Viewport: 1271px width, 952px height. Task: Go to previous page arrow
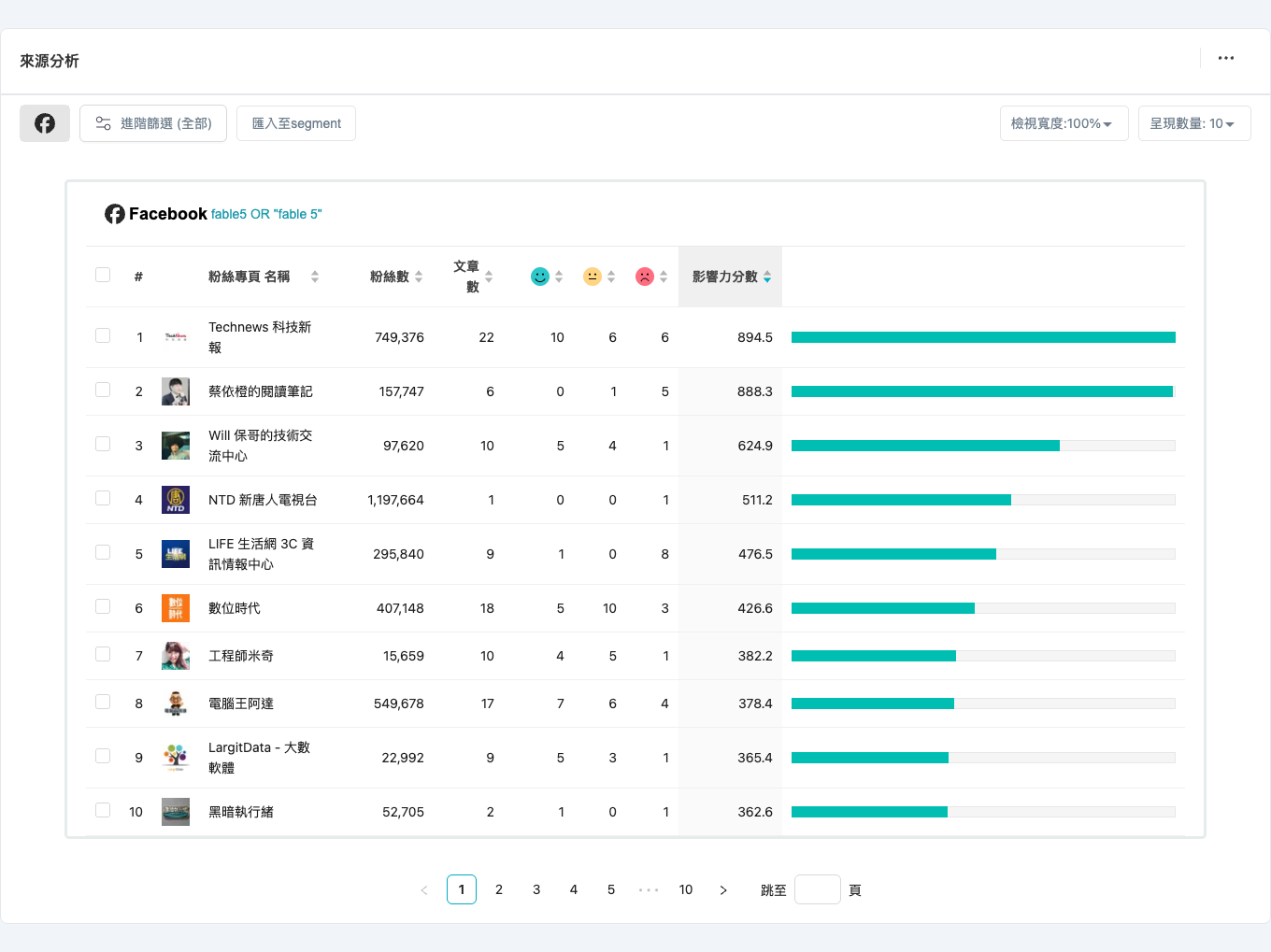pos(424,889)
